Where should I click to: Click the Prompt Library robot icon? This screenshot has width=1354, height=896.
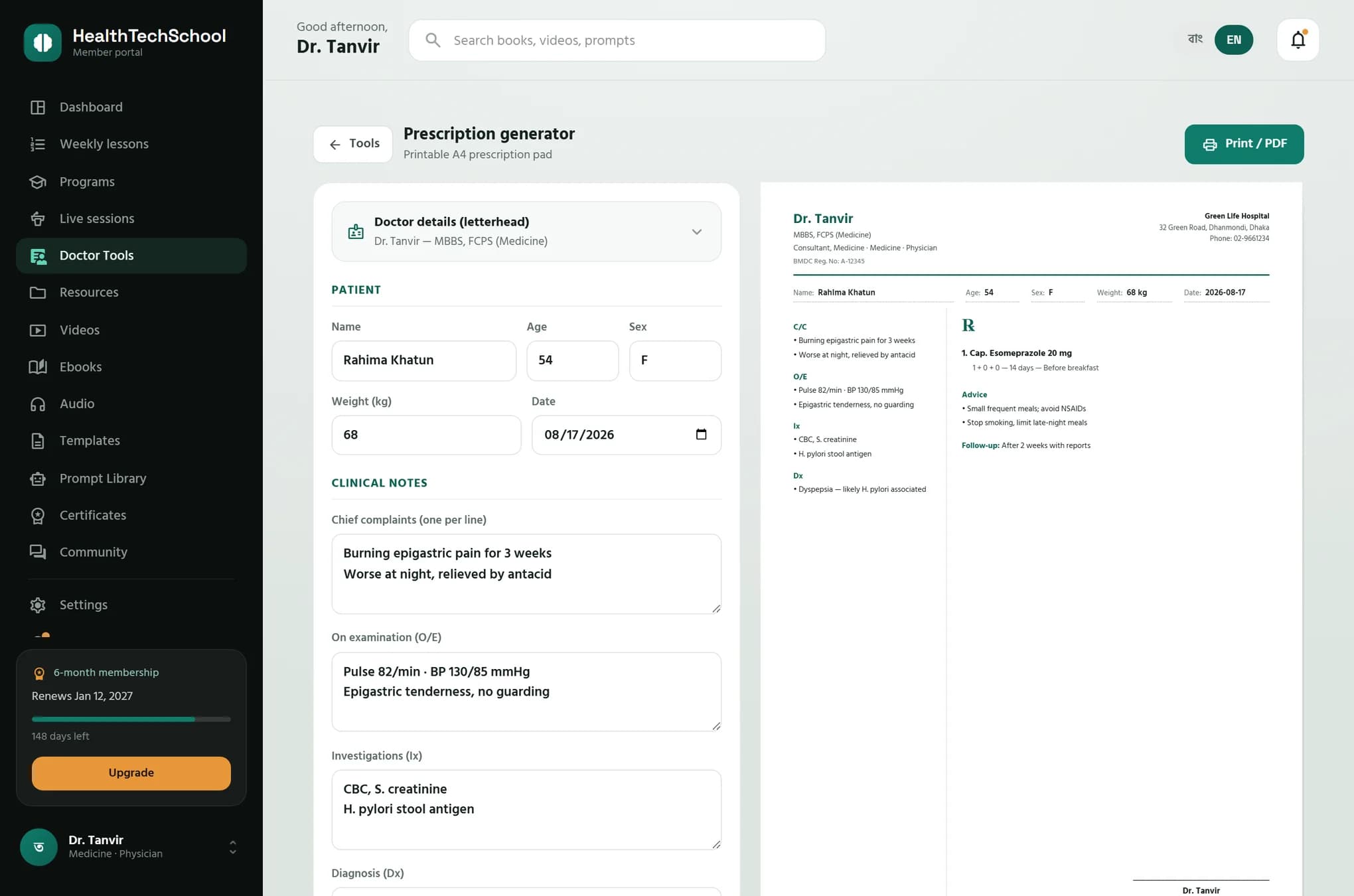tap(38, 479)
